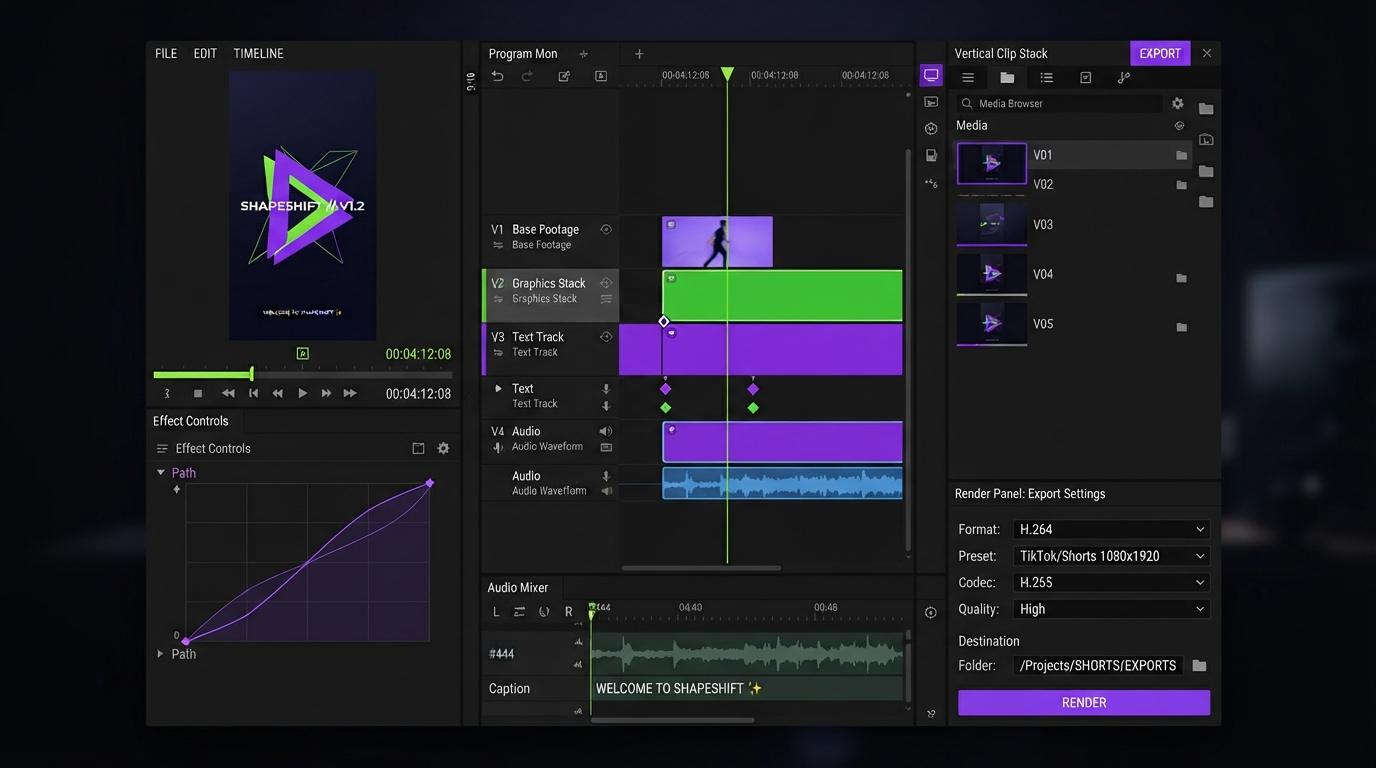Toggle mic on Text sub-track
Screen dimensions: 1376x768
[x=606, y=389]
